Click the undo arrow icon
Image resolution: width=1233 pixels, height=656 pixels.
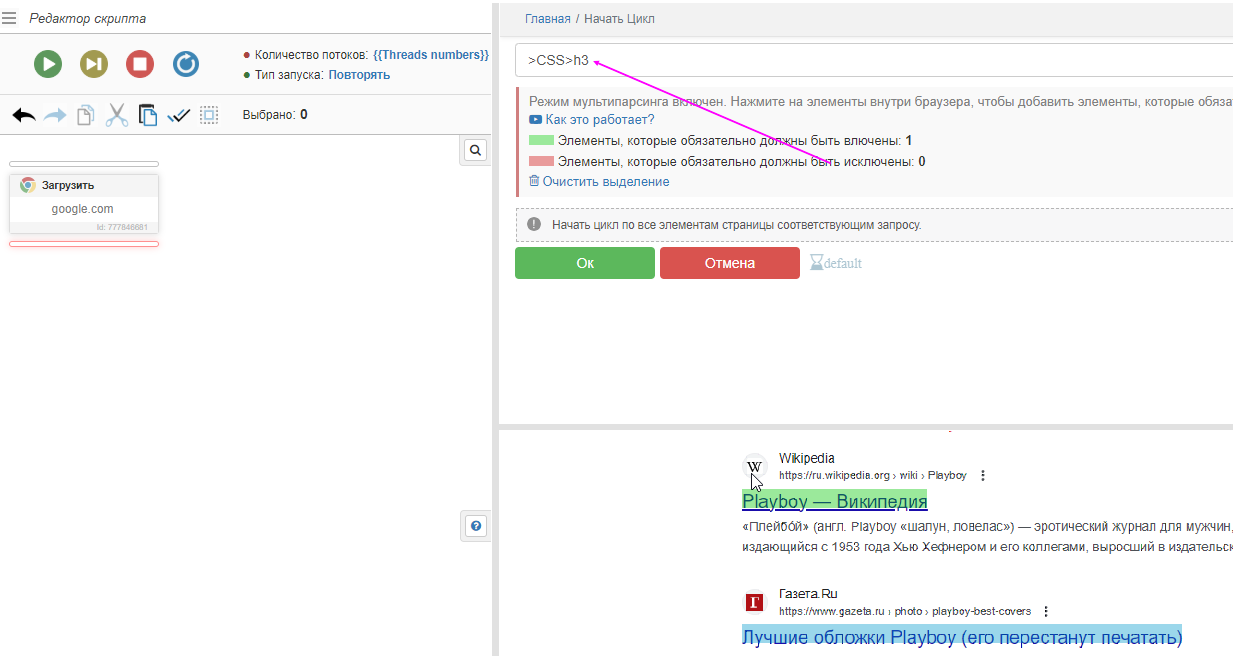tap(24, 115)
